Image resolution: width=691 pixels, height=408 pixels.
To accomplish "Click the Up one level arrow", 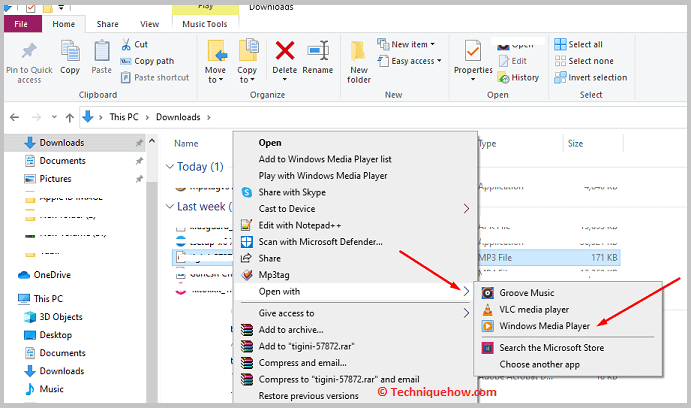I will 70,117.
